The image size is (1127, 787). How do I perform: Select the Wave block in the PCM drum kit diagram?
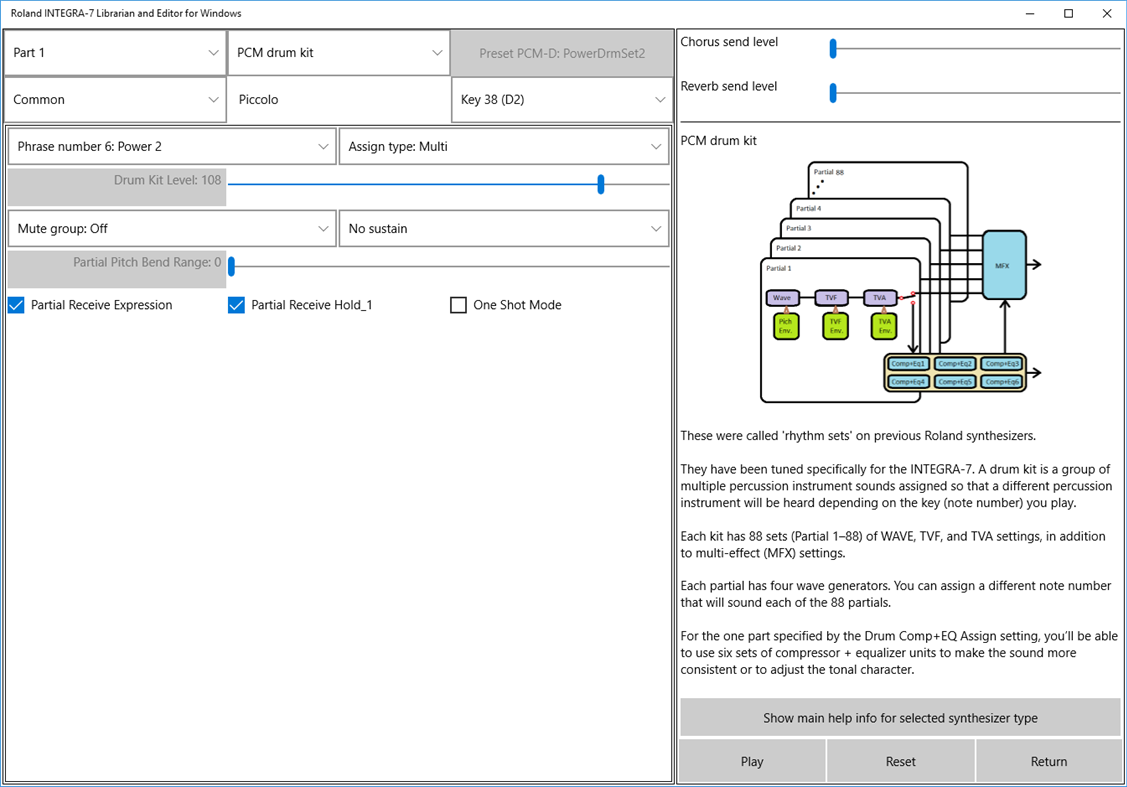pyautogui.click(x=782, y=298)
